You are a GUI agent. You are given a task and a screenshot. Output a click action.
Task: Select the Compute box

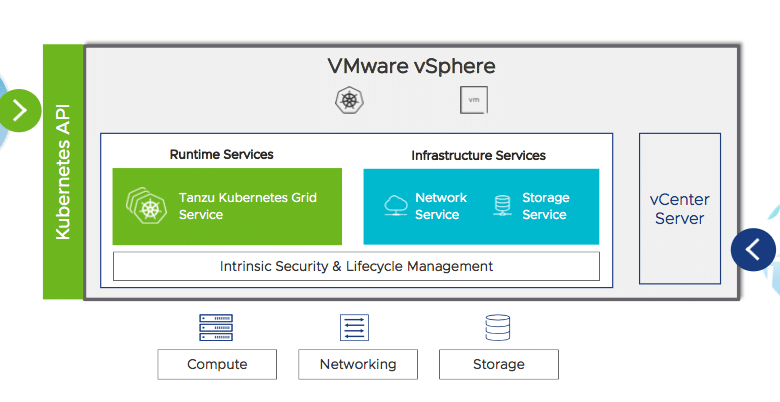(217, 364)
